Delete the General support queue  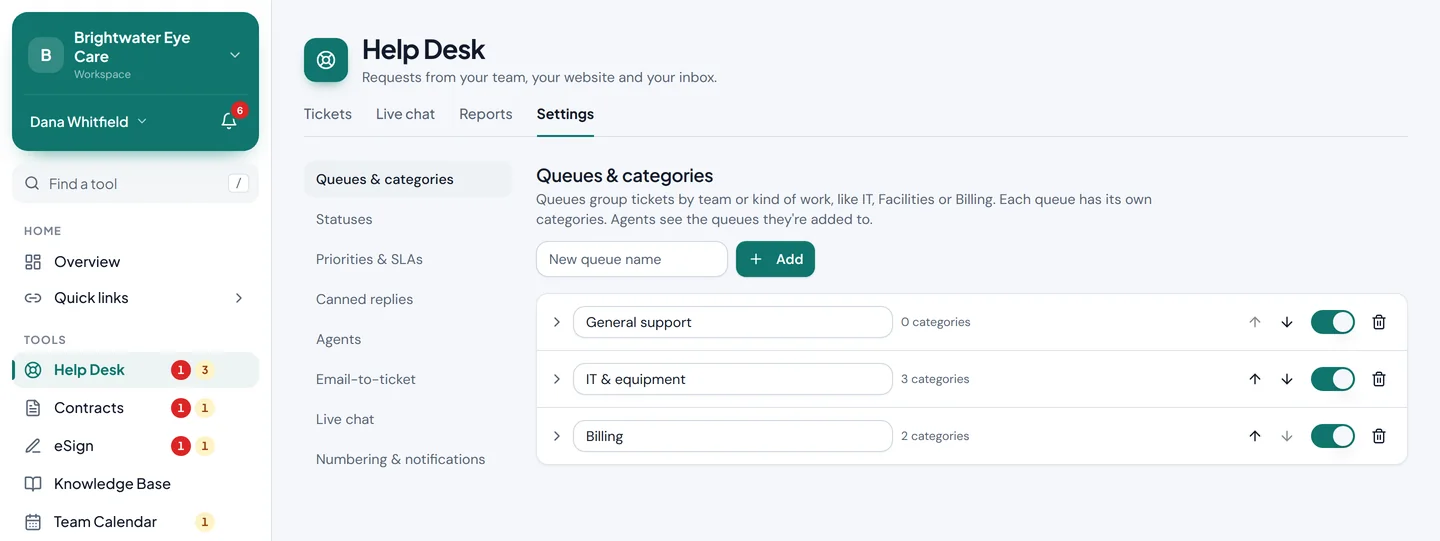point(1379,322)
